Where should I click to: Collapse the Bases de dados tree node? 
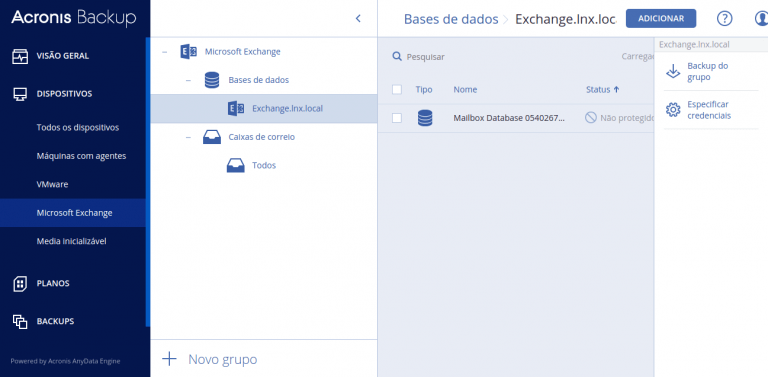(x=189, y=80)
